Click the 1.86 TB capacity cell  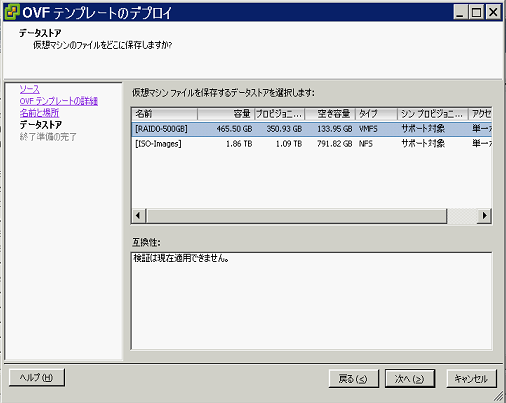[x=239, y=144]
